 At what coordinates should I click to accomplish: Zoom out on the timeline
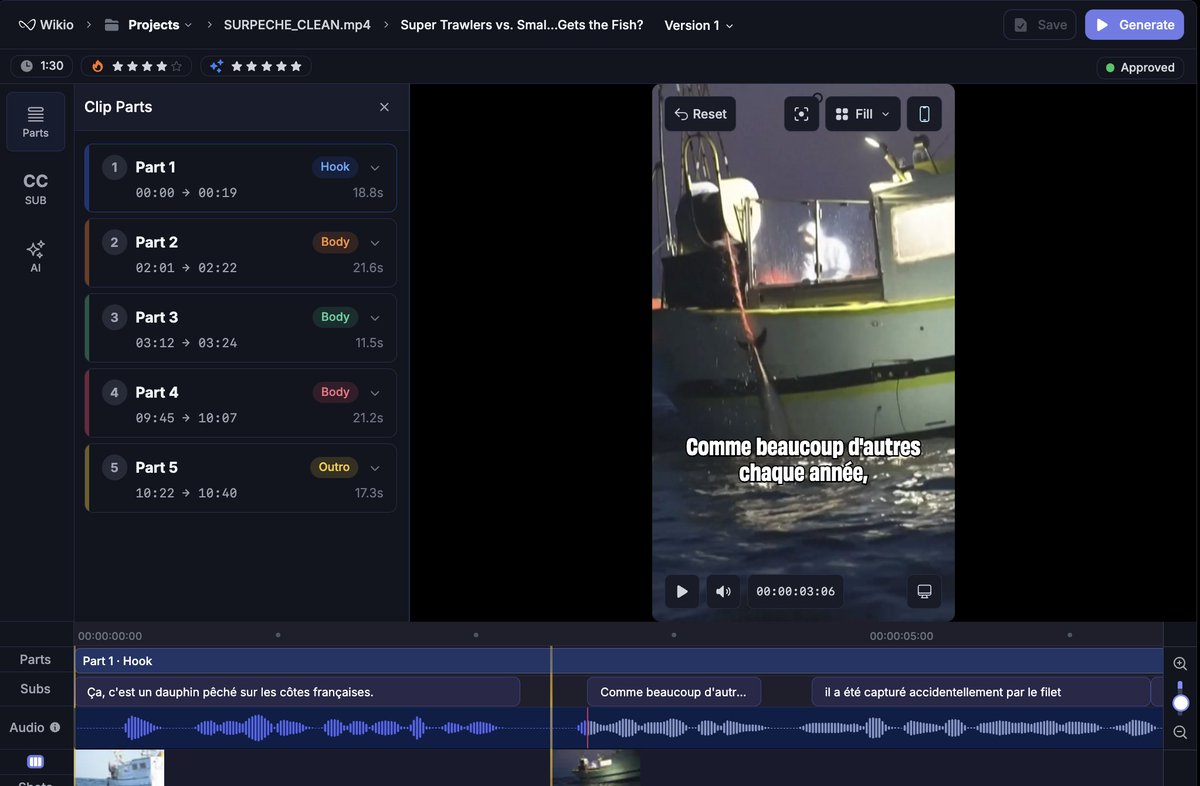point(1180,733)
